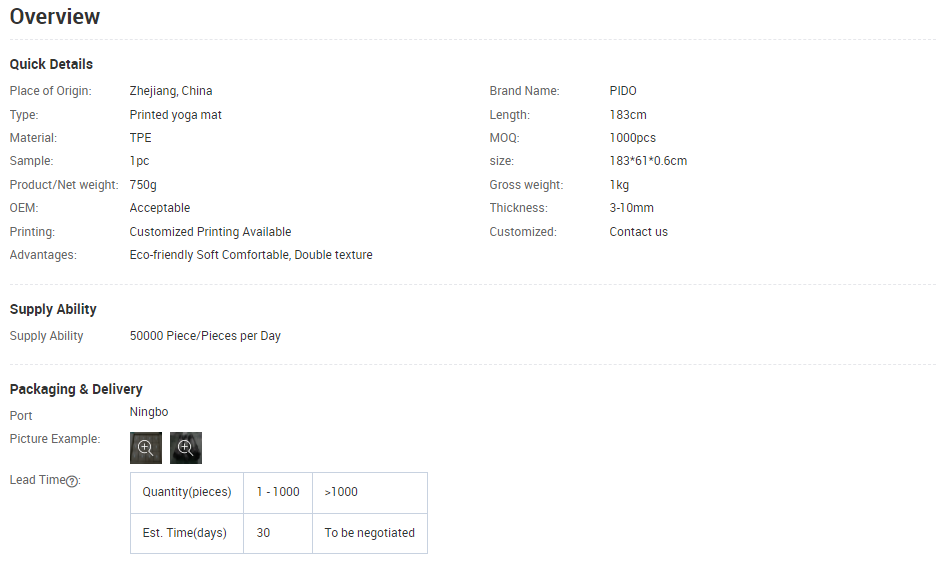Click the Packaging & Delivery heading

pyautogui.click(x=76, y=389)
